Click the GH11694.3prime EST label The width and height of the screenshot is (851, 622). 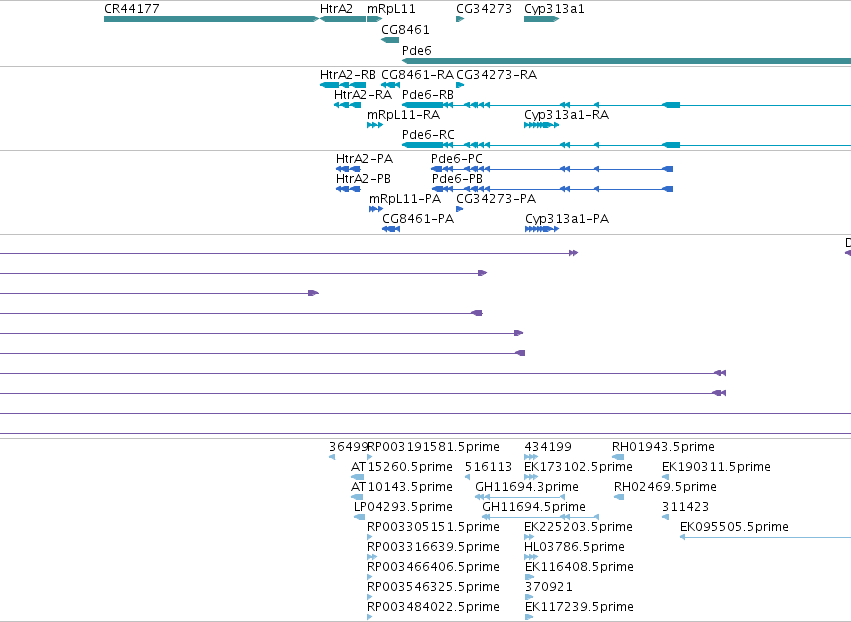(526, 487)
